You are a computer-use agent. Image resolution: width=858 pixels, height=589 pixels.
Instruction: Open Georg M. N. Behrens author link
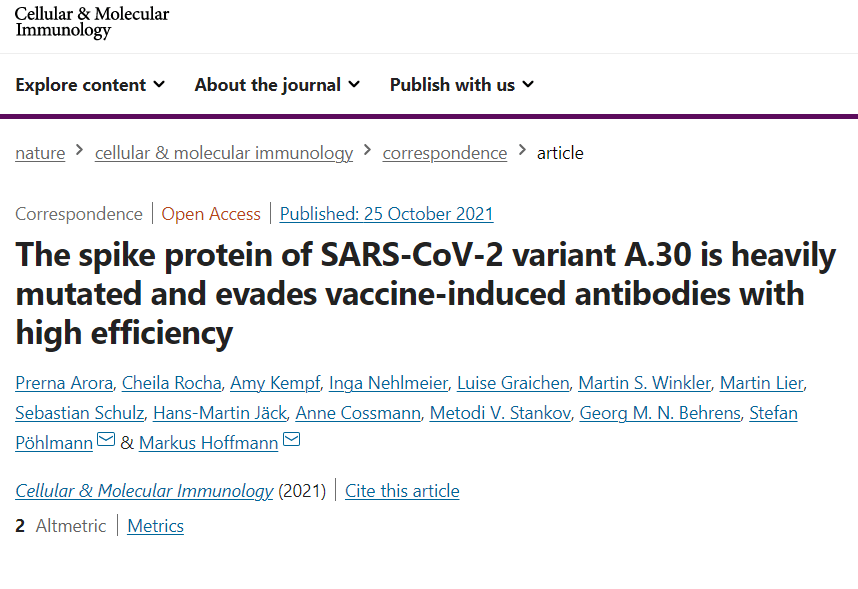660,413
